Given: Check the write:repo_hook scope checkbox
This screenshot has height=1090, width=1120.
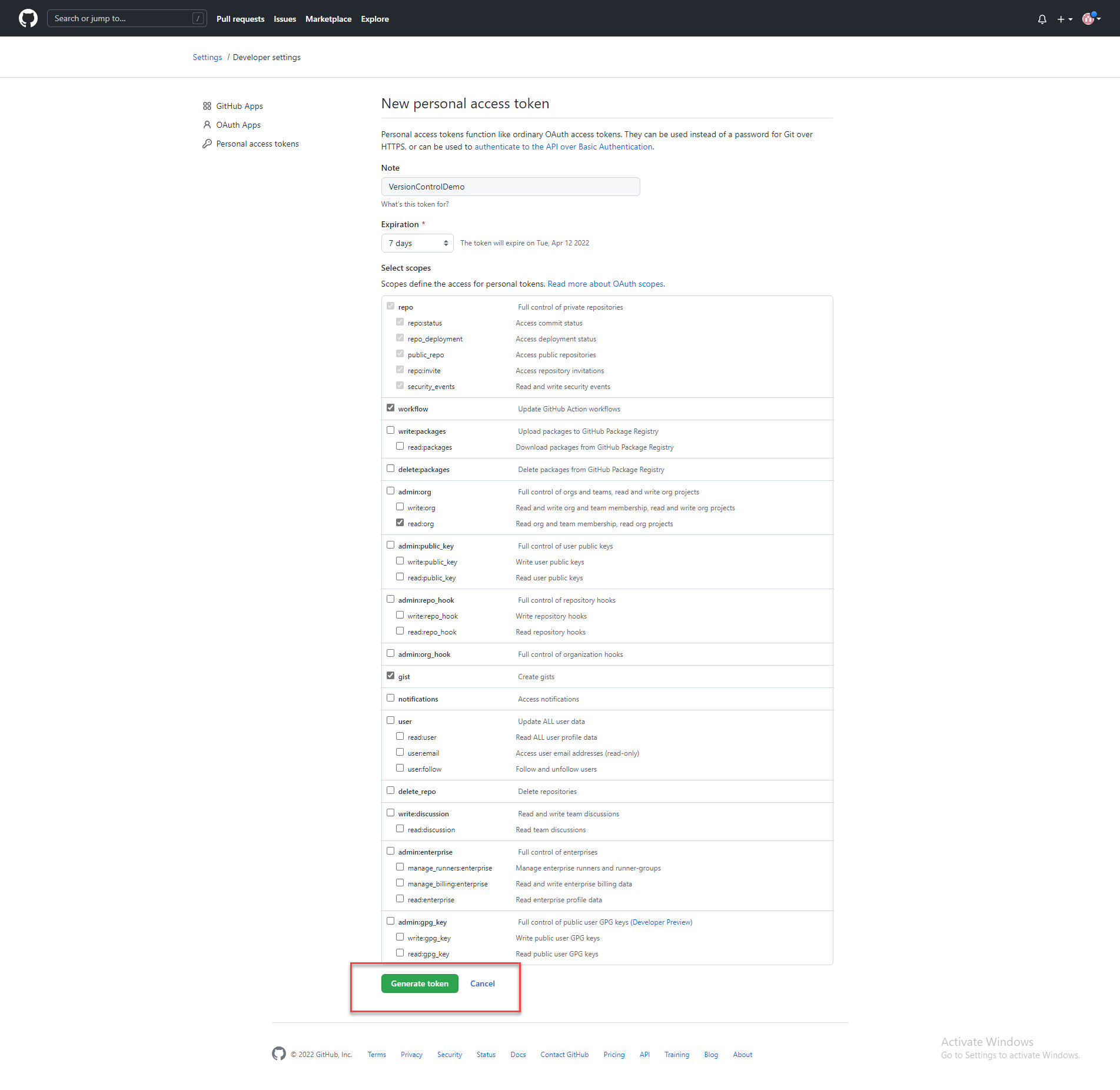Looking at the screenshot, I should 400,615.
